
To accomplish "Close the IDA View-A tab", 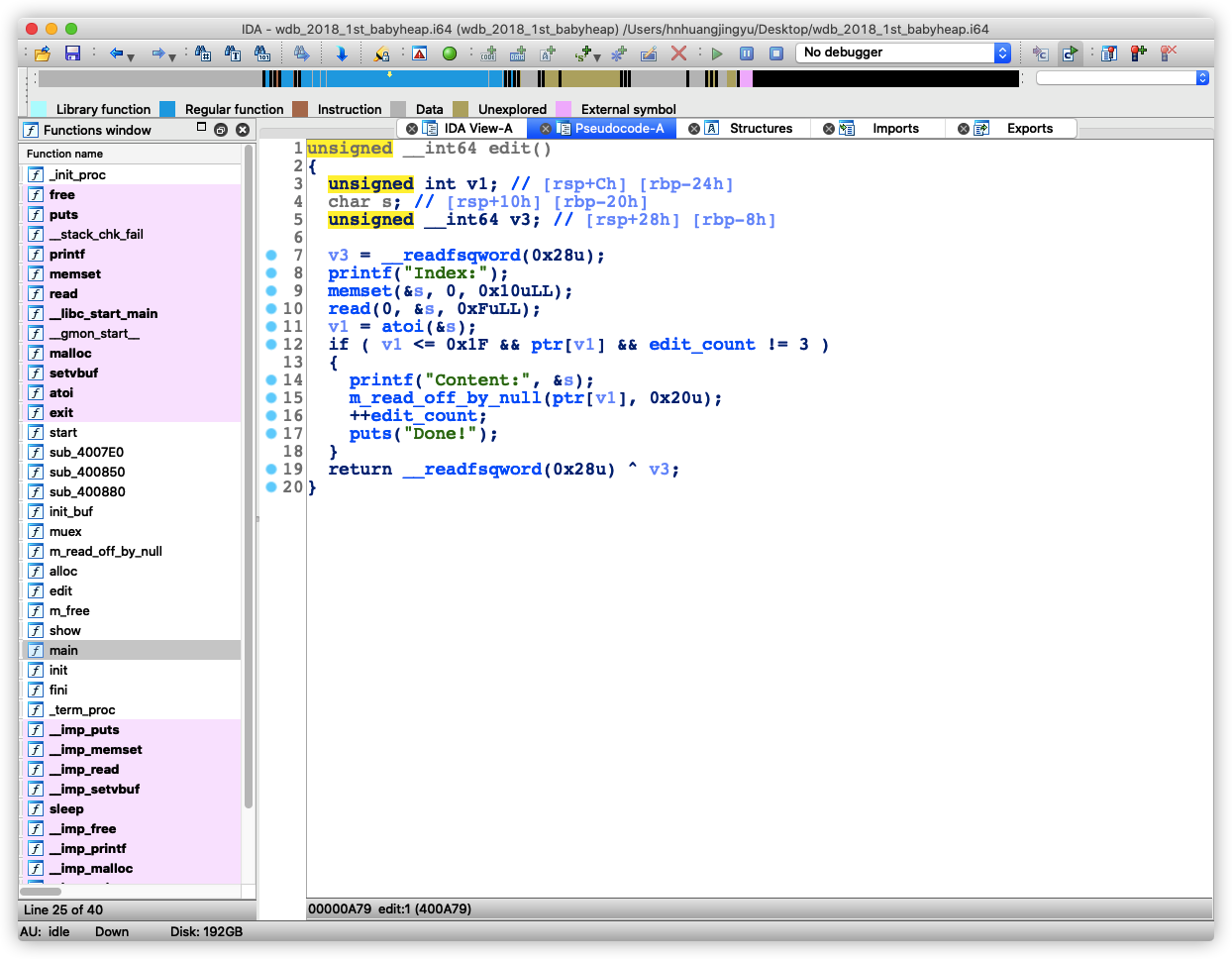I will (x=412, y=129).
